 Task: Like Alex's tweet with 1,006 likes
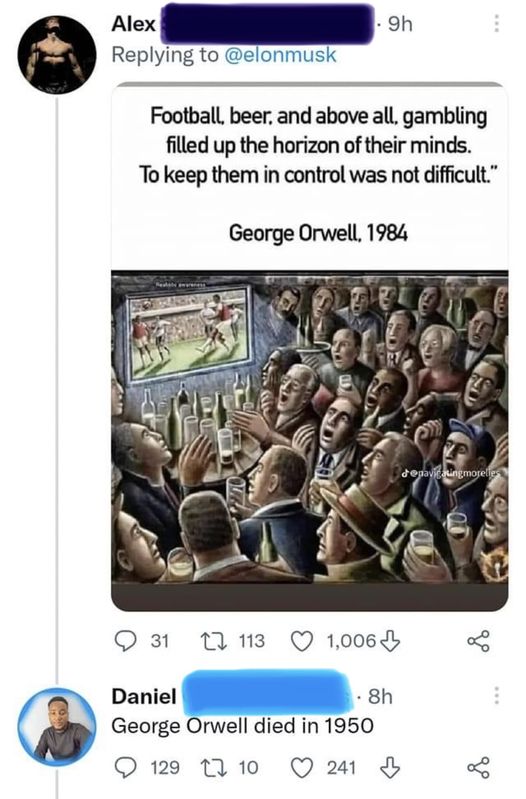(301, 641)
